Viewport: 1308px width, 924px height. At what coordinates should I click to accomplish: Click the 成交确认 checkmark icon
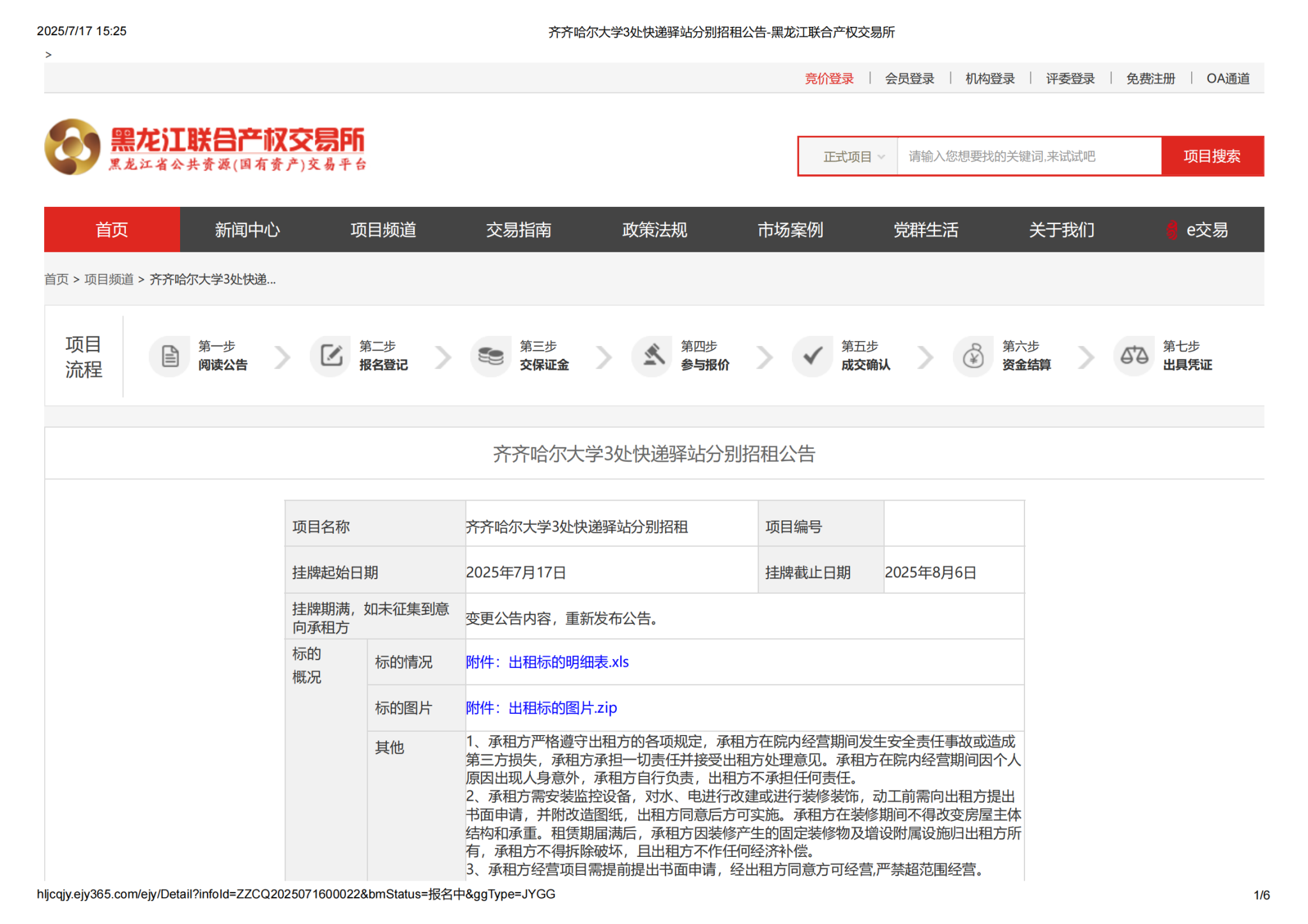tap(812, 356)
